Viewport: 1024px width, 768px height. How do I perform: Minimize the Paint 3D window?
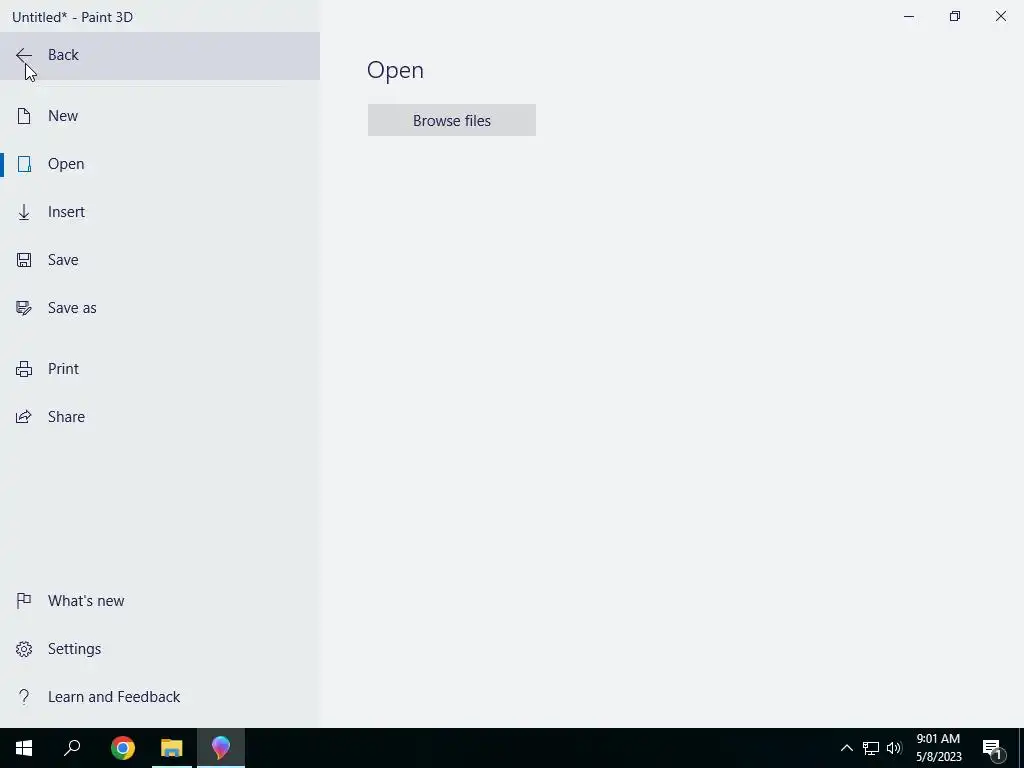(x=908, y=16)
